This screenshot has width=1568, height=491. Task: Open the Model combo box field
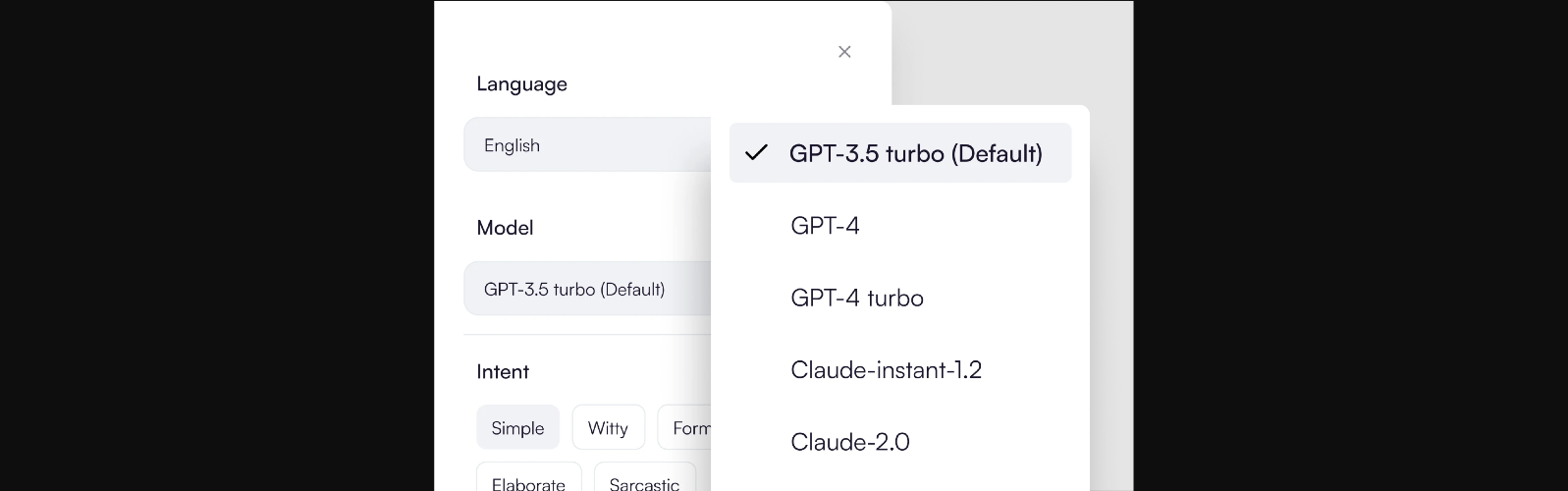(x=587, y=289)
